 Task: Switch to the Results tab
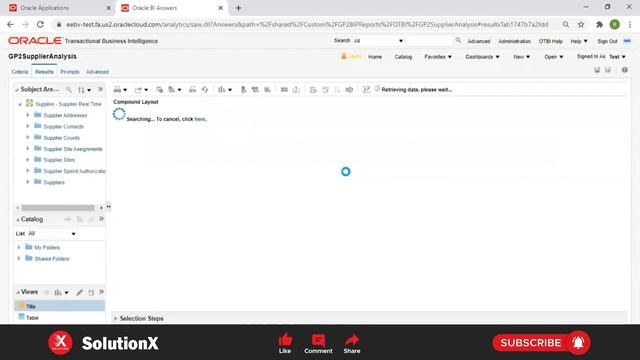[x=44, y=72]
